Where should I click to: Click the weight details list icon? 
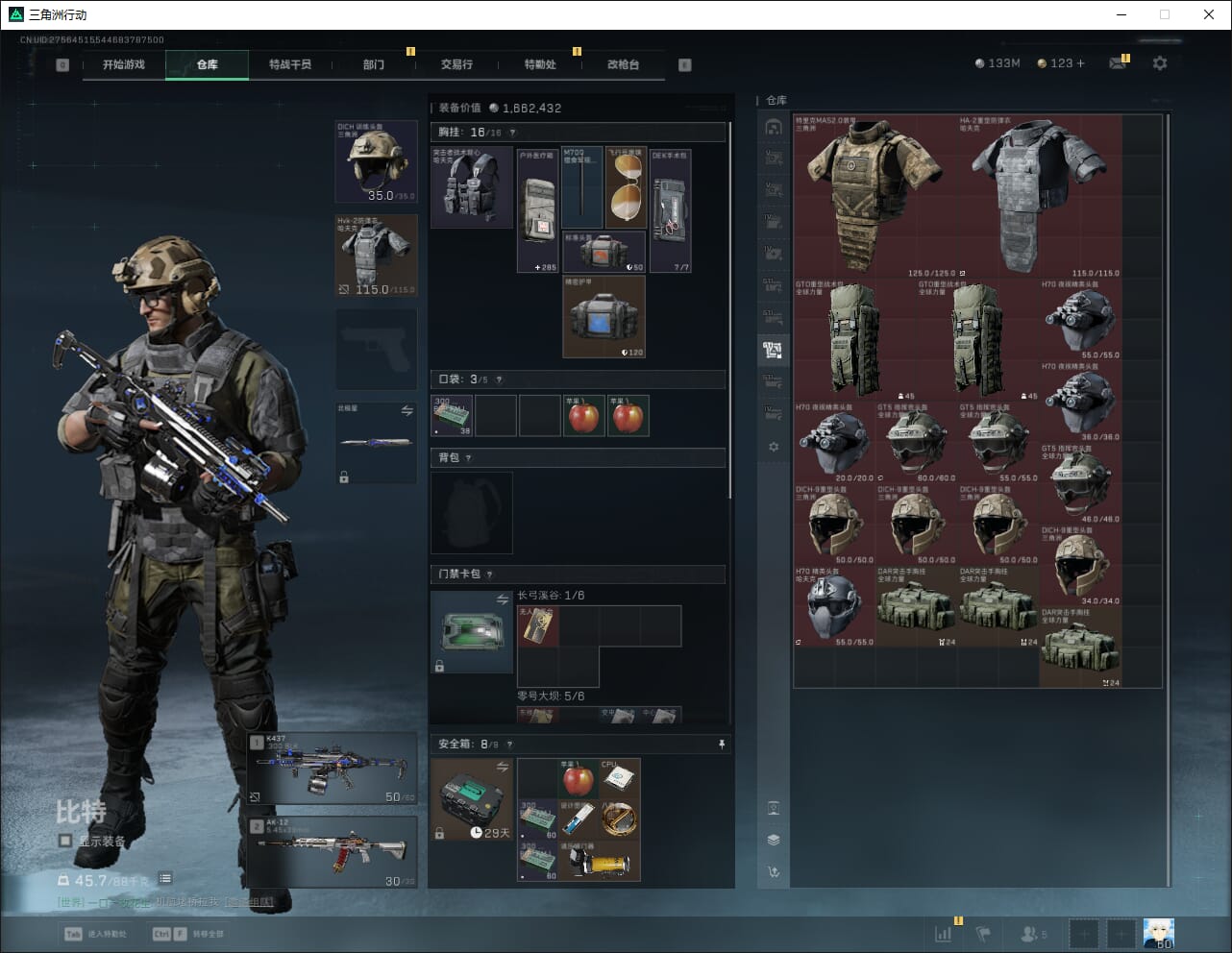pyautogui.click(x=165, y=878)
